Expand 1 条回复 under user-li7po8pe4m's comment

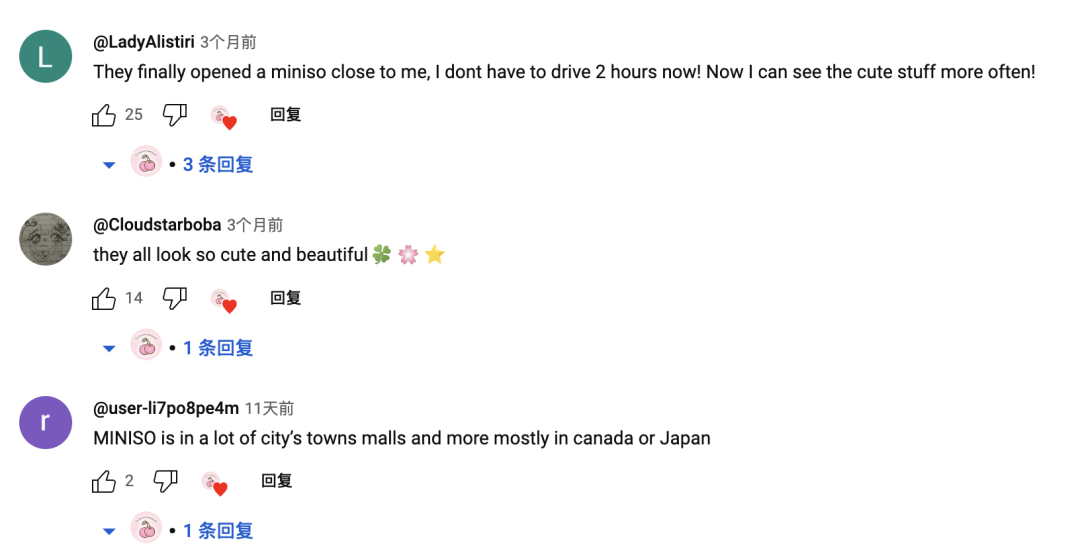(217, 531)
